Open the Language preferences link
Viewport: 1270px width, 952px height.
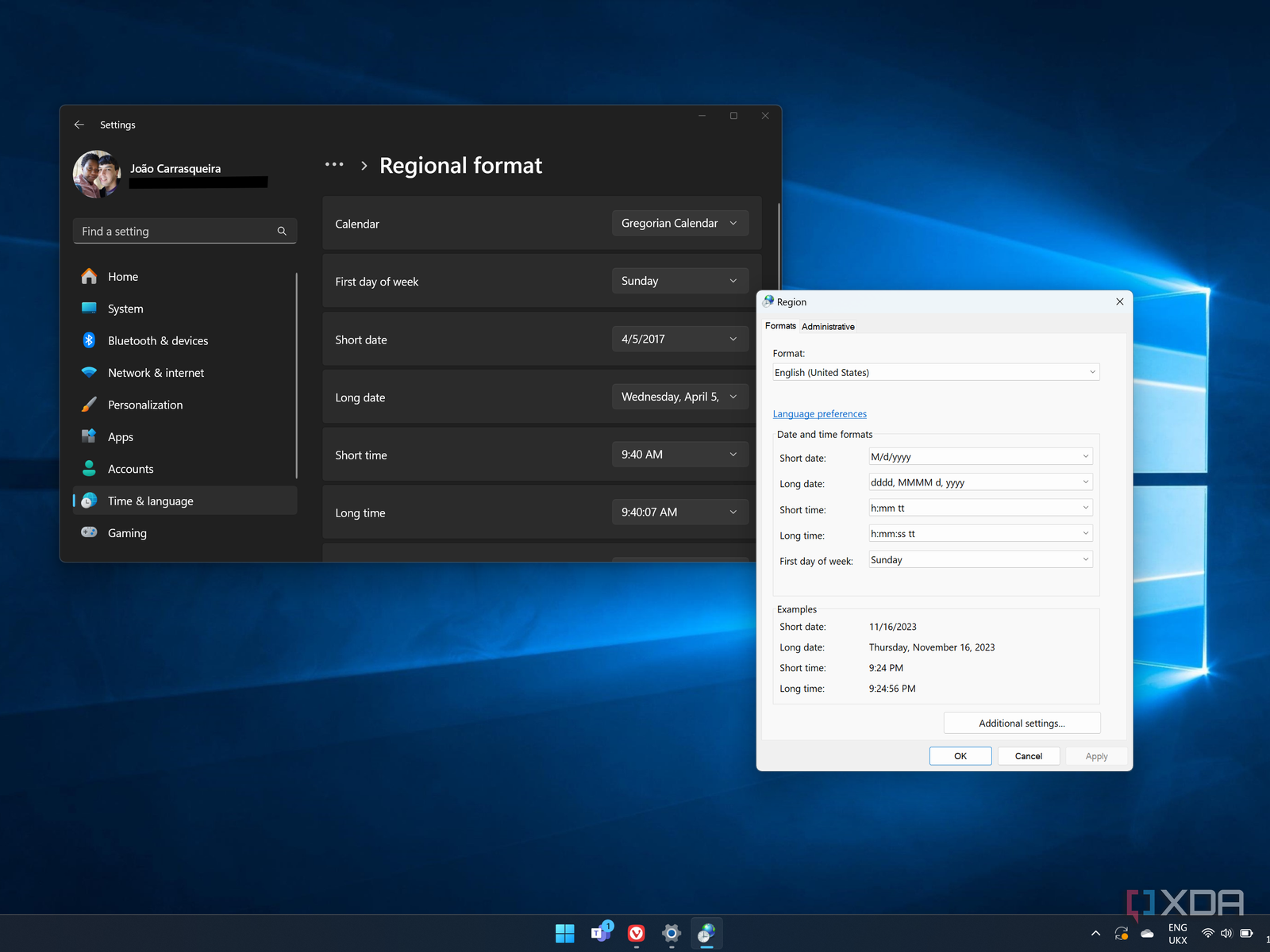coord(819,414)
